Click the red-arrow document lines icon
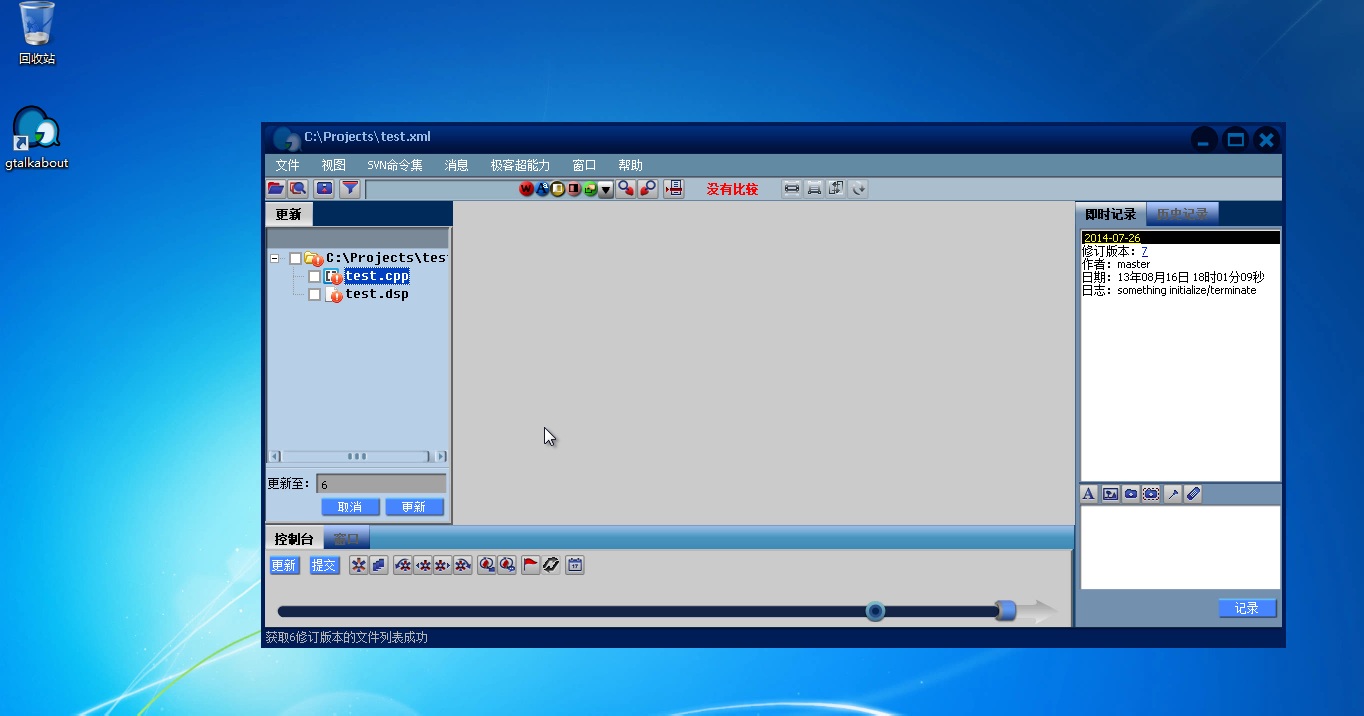Image resolution: width=1364 pixels, height=716 pixels. coord(674,188)
